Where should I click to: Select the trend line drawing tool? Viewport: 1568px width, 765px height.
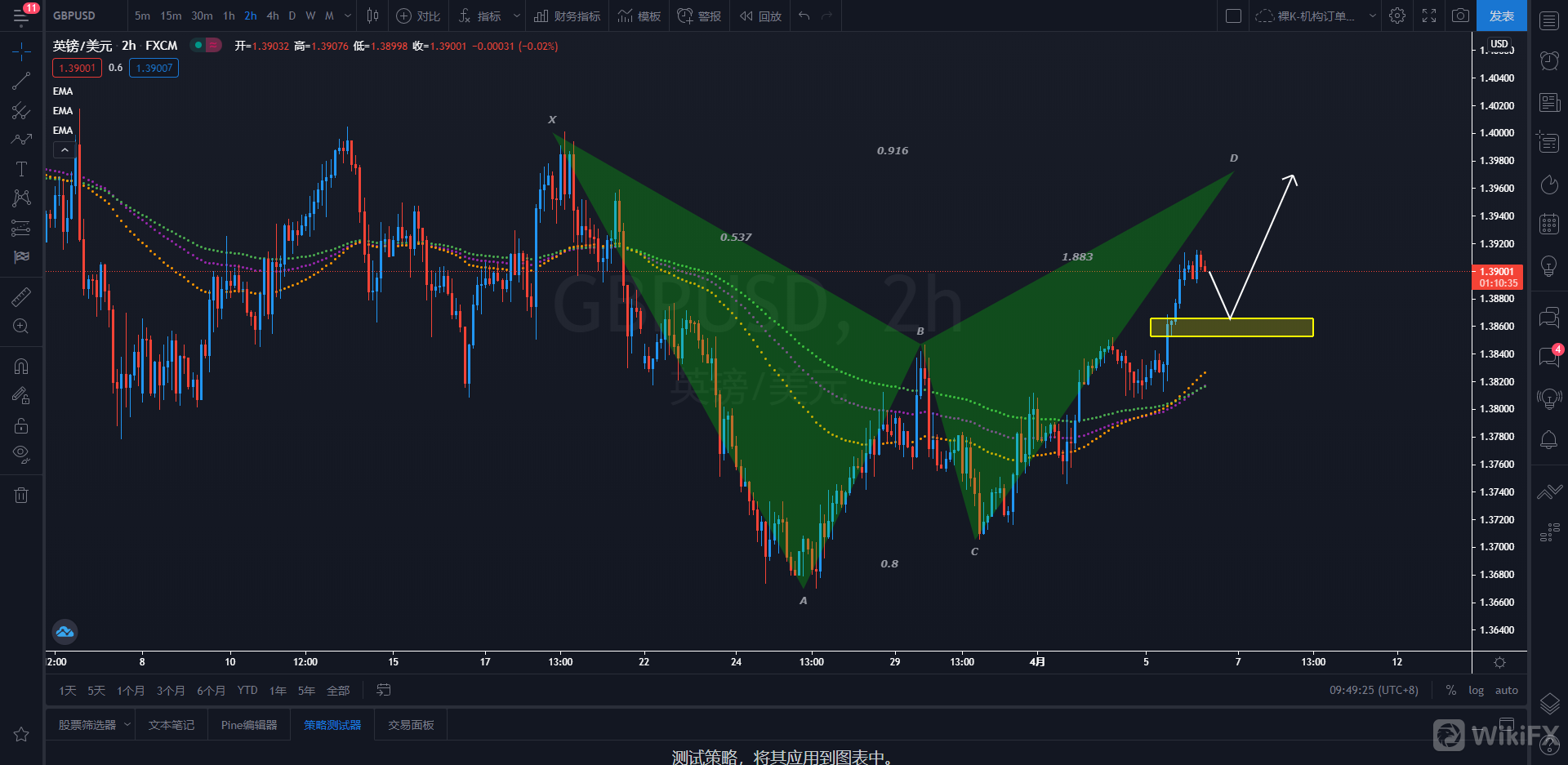click(21, 81)
